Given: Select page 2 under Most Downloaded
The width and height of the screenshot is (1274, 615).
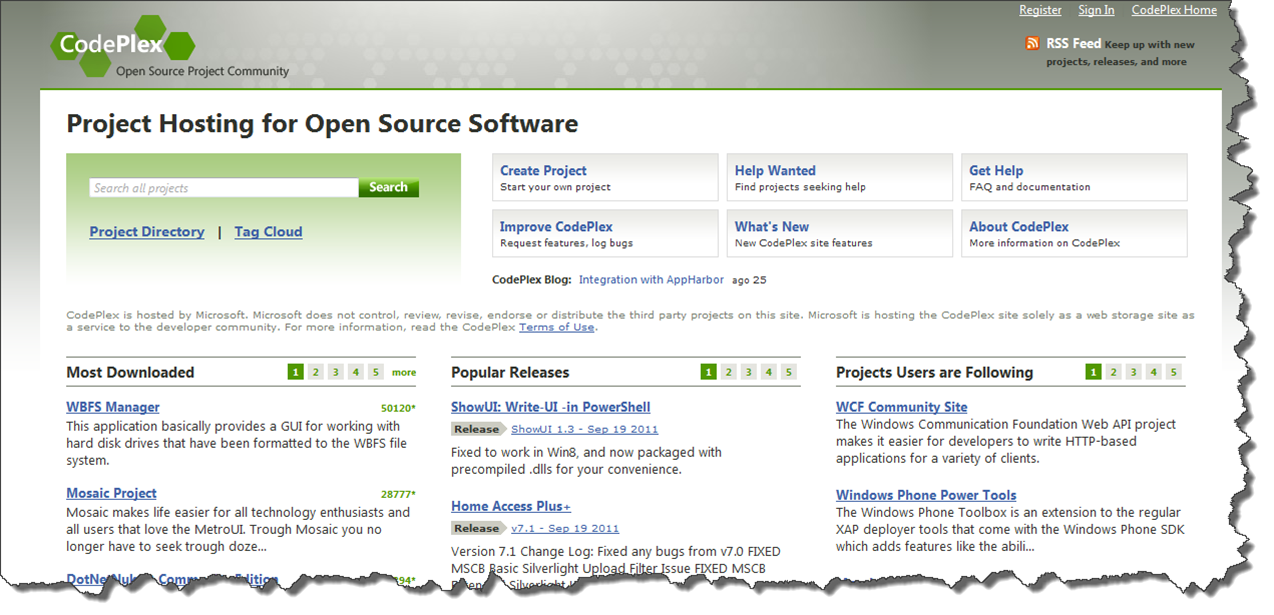Looking at the screenshot, I should [x=315, y=372].
